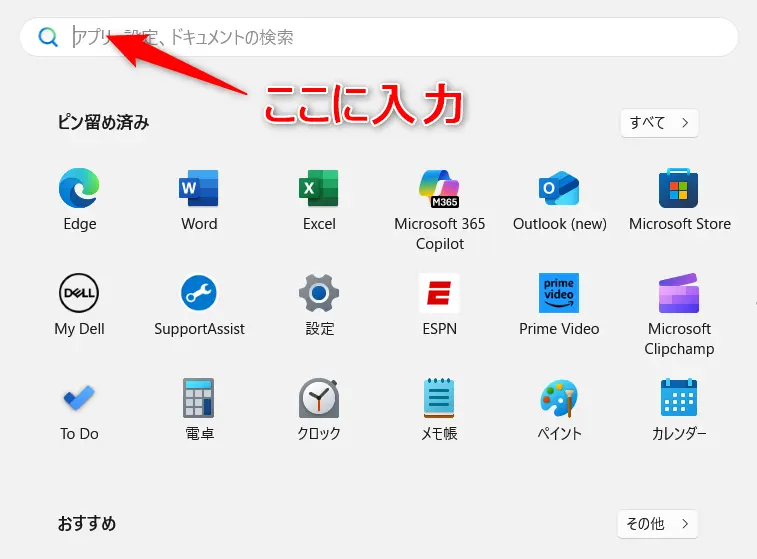The width and height of the screenshot is (757, 559).
Task: Open the Excel app icon
Action: pyautogui.click(x=319, y=188)
